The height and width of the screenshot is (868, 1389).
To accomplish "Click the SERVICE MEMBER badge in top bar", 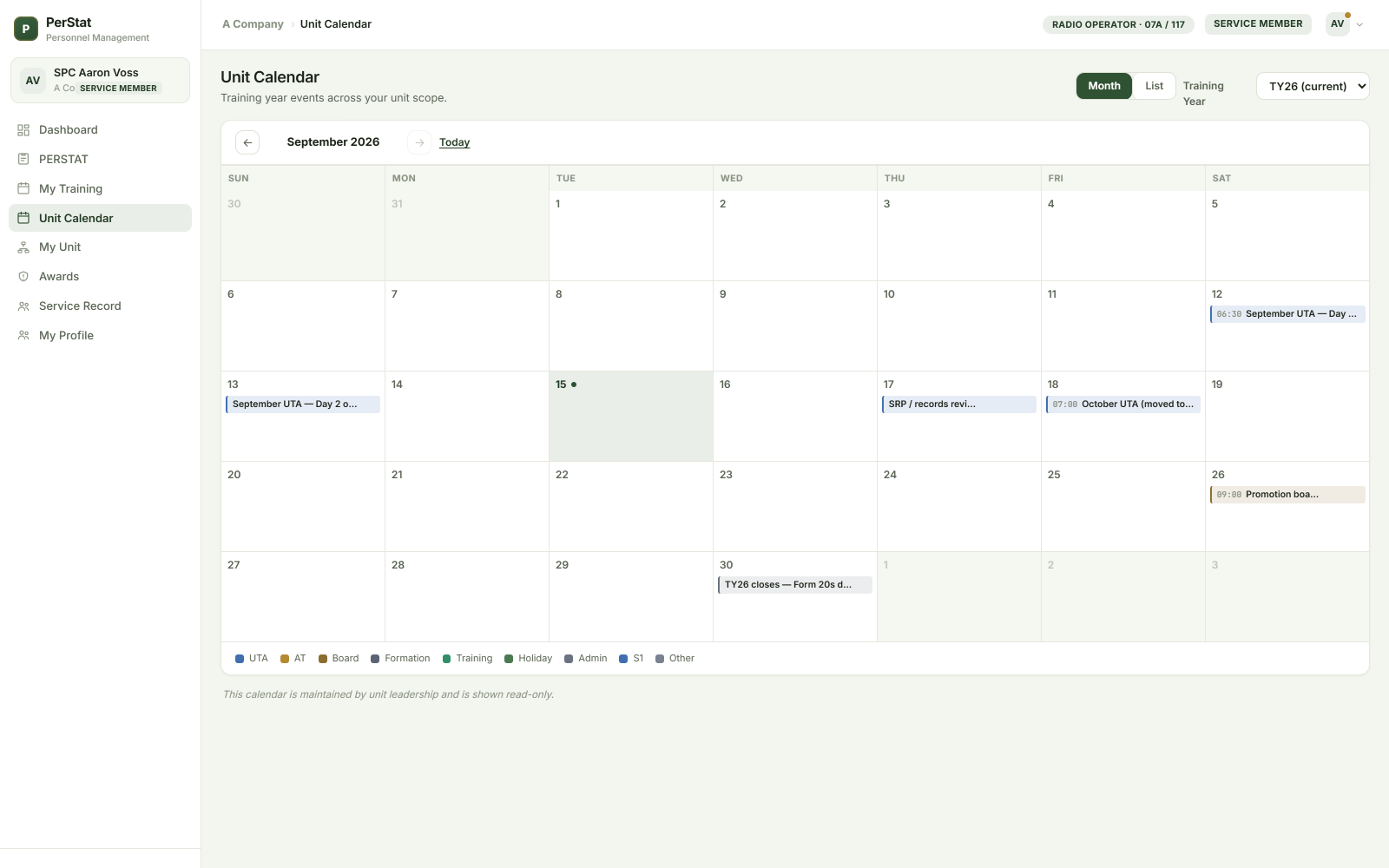I will pos(1258,24).
